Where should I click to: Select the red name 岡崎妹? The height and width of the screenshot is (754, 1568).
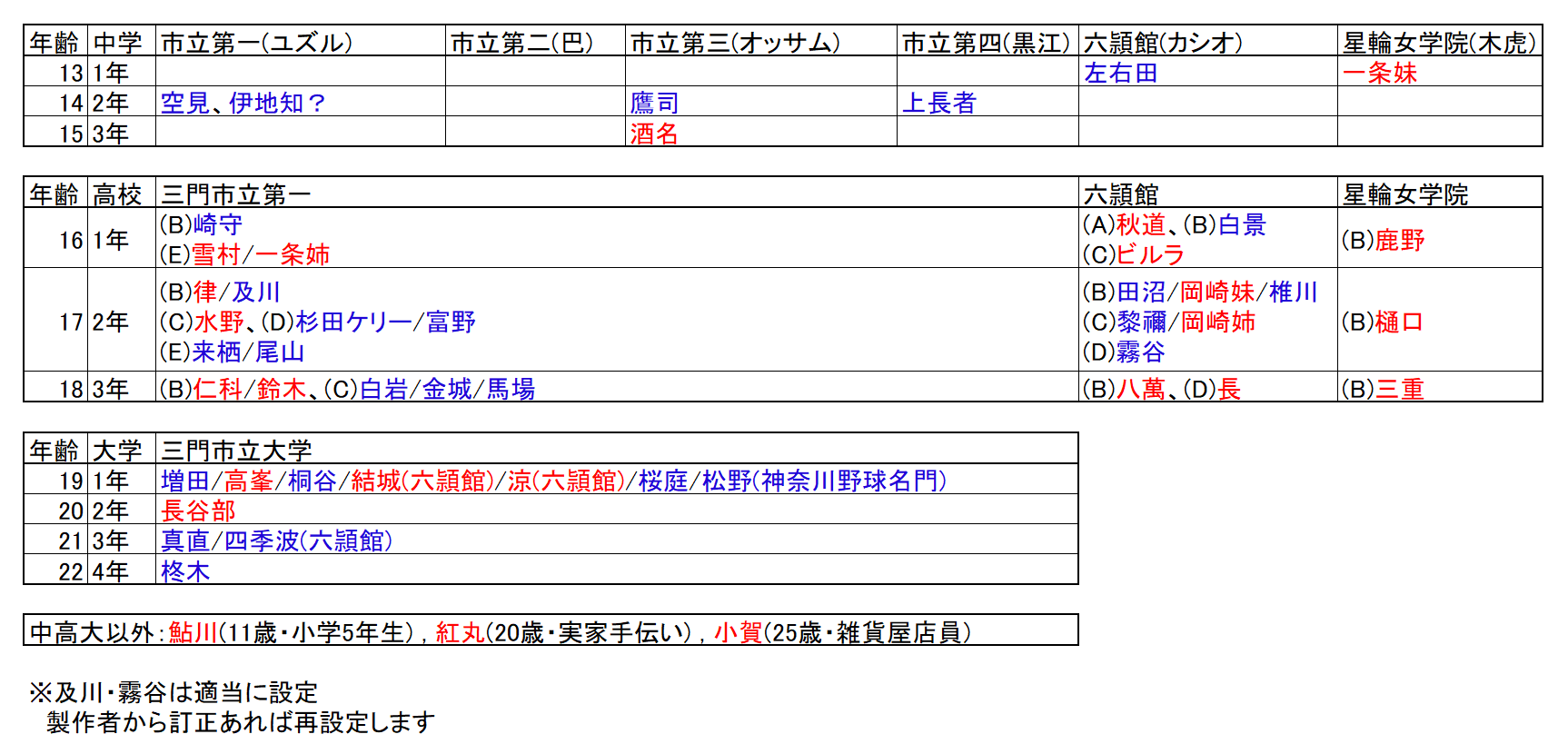1217,292
